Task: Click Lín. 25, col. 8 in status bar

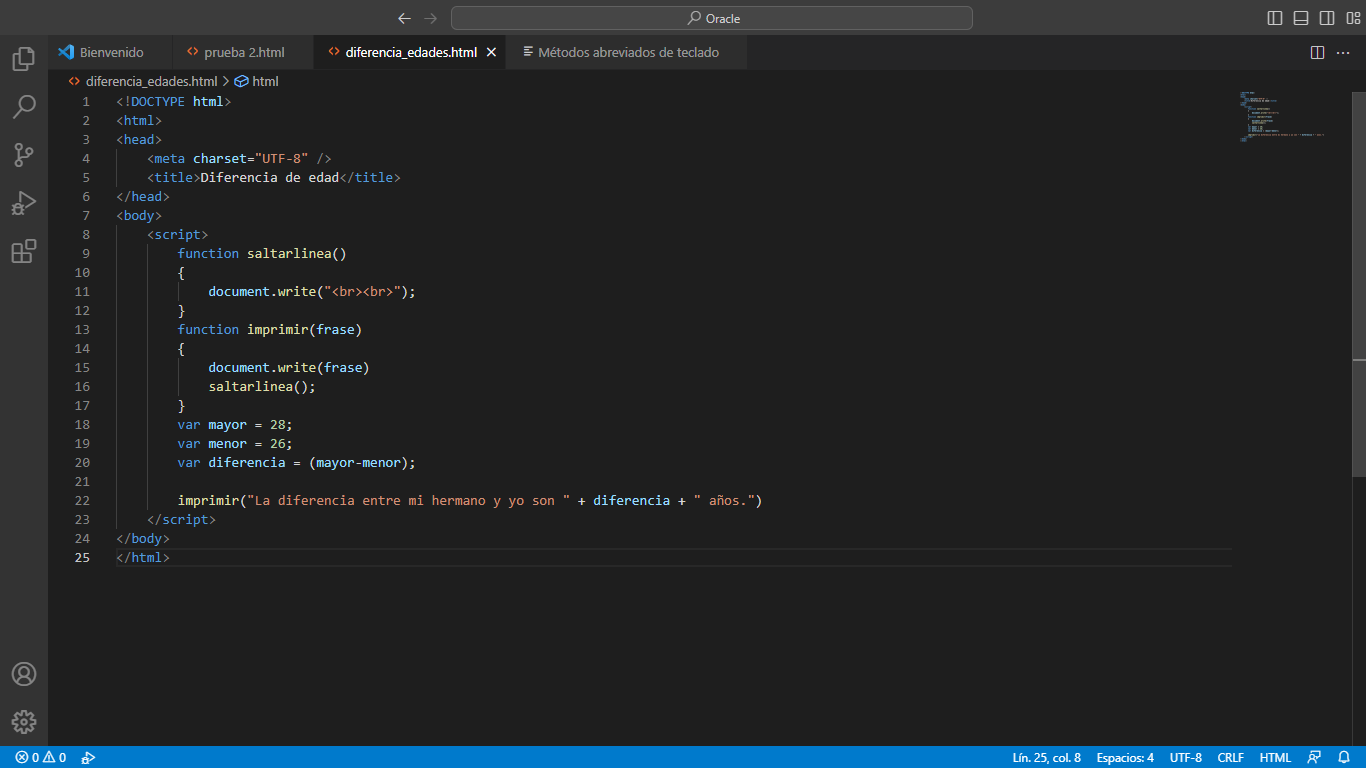Action: (1046, 757)
